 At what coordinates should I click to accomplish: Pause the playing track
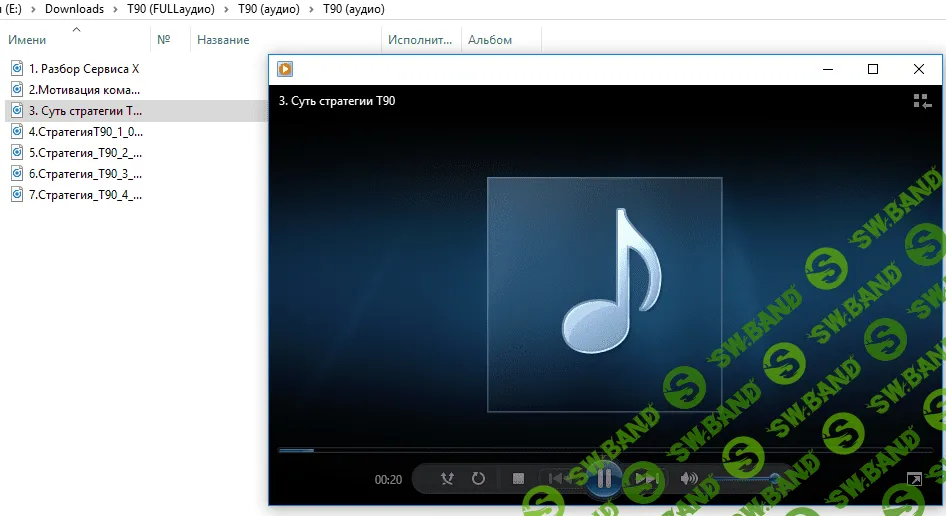click(x=604, y=479)
